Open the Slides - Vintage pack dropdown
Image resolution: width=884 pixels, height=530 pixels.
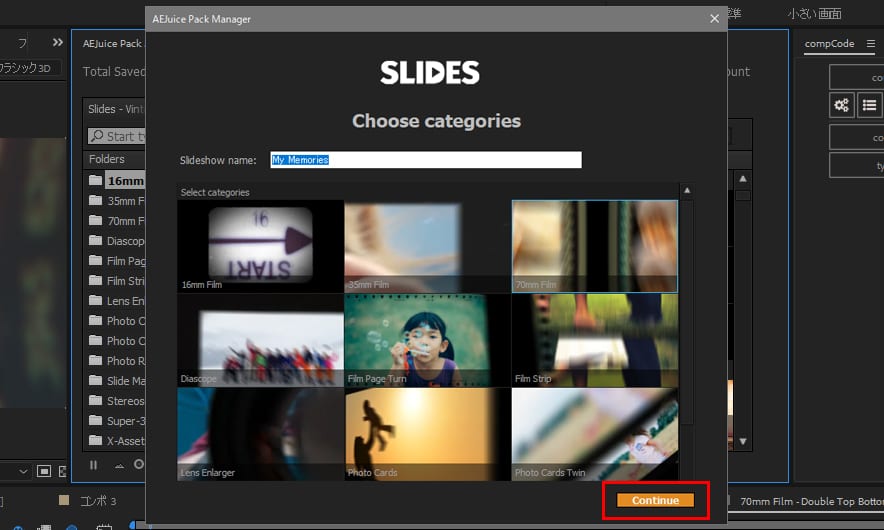coord(114,109)
